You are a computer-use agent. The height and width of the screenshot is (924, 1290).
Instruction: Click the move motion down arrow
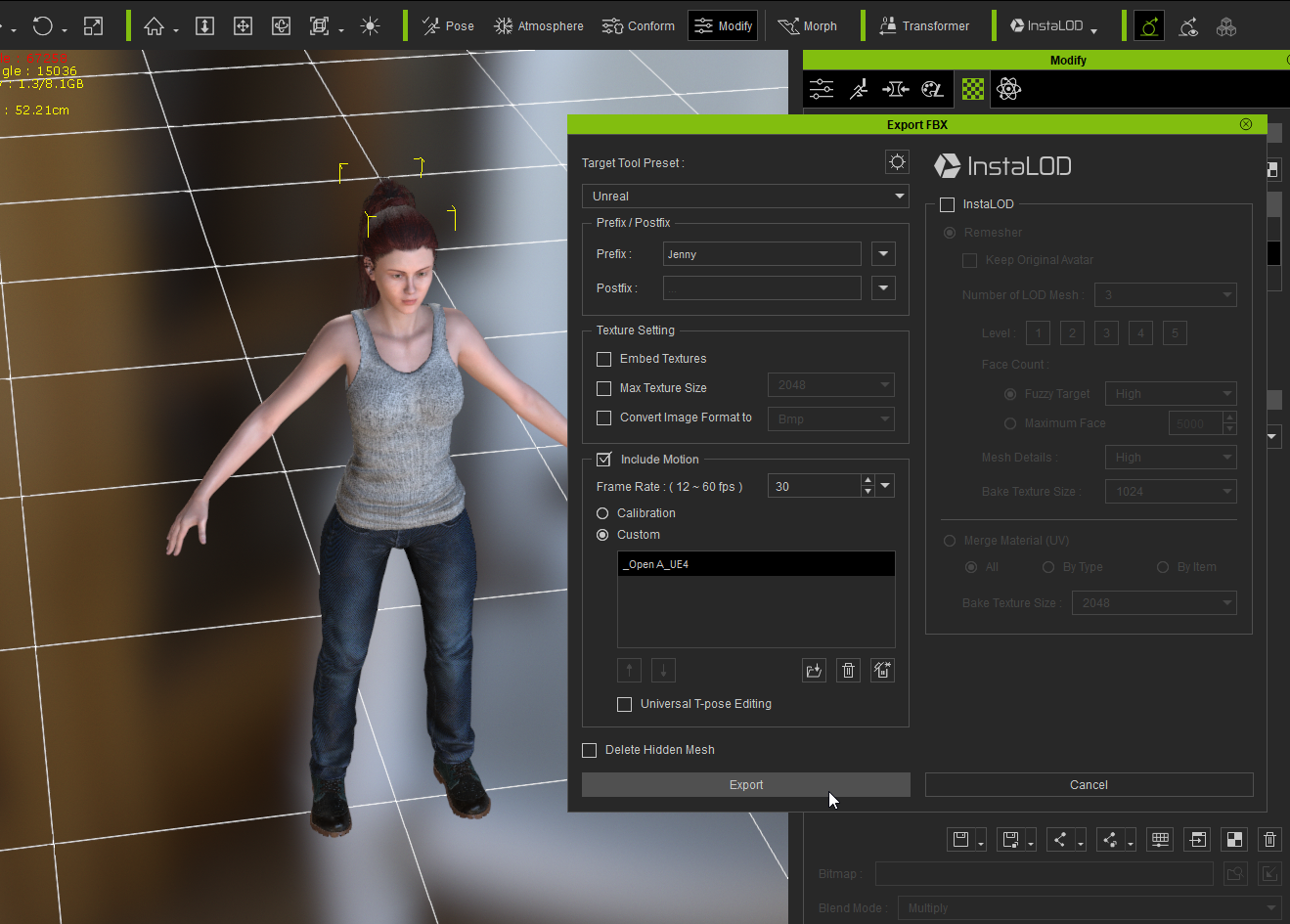(663, 671)
